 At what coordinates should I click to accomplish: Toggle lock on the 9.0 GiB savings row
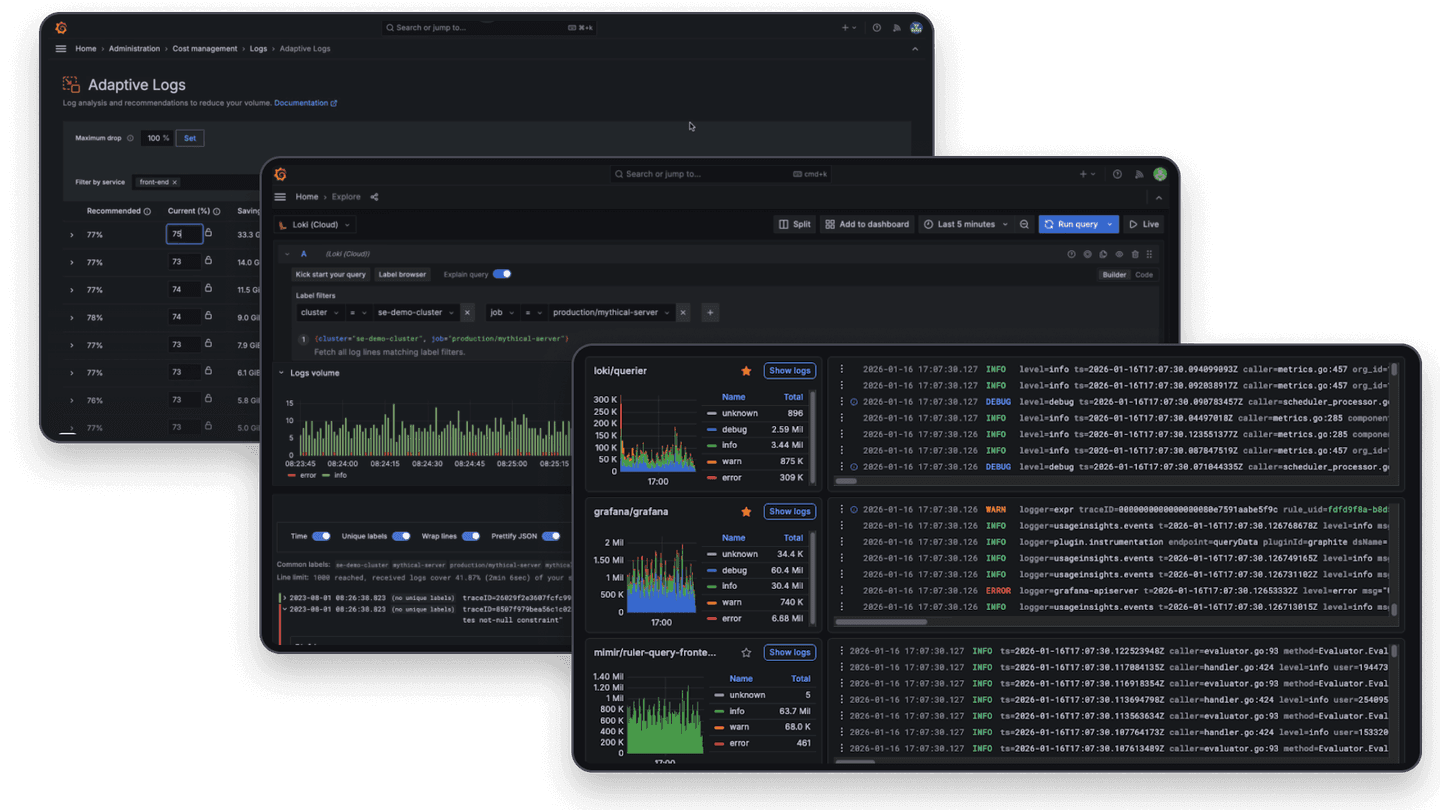pyautogui.click(x=208, y=315)
